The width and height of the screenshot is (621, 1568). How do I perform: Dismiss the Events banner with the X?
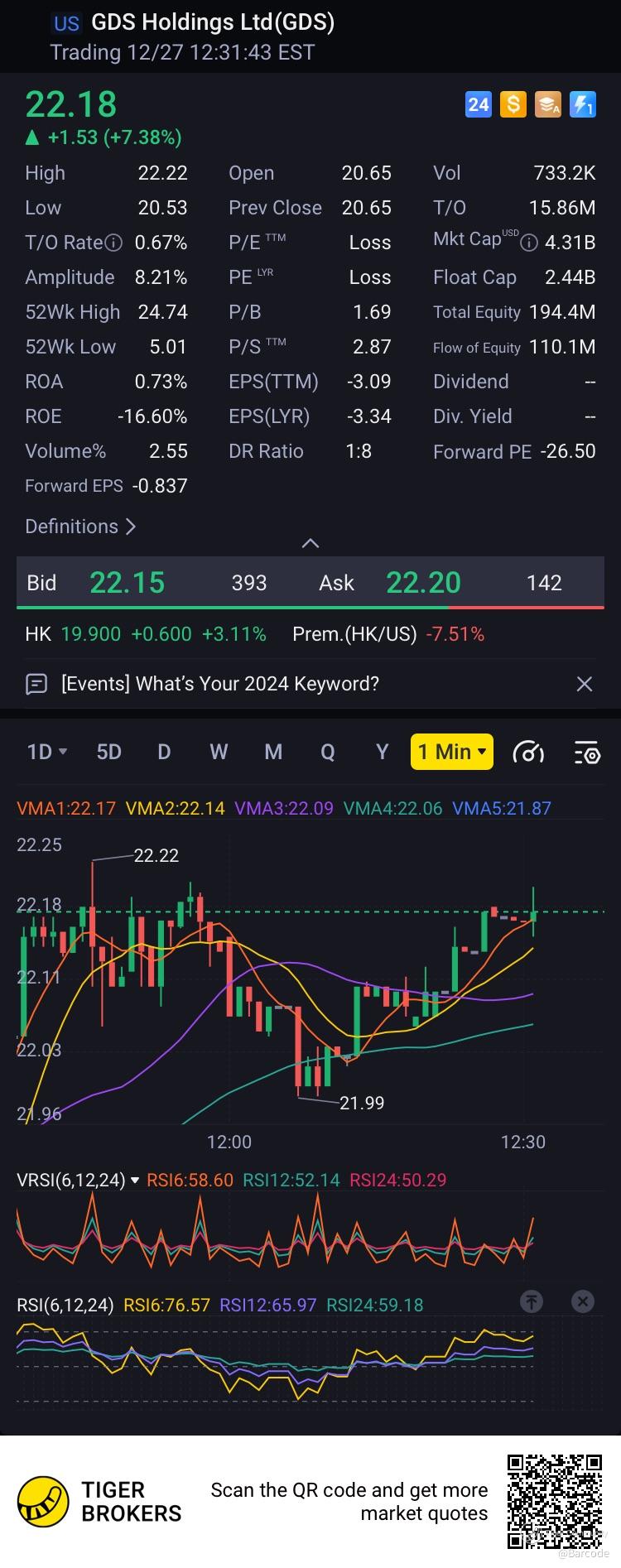pyautogui.click(x=585, y=684)
